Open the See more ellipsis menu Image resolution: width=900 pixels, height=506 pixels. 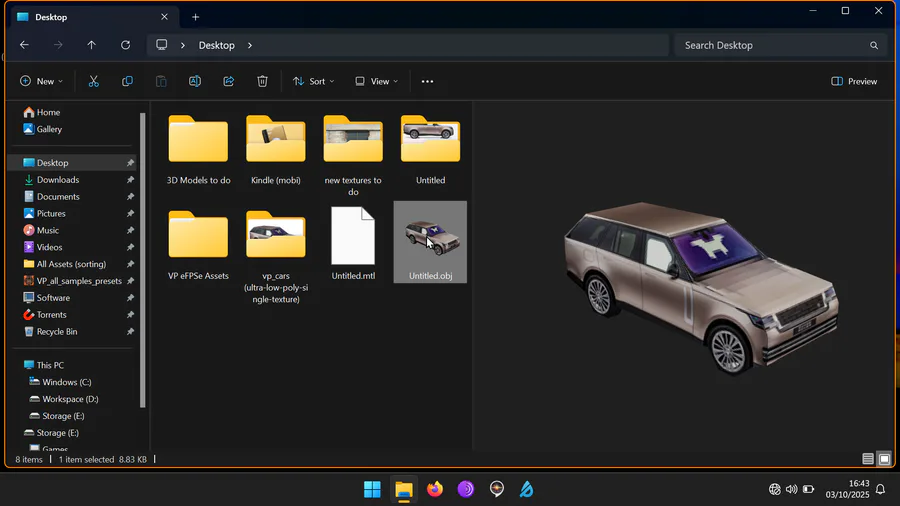click(428, 81)
